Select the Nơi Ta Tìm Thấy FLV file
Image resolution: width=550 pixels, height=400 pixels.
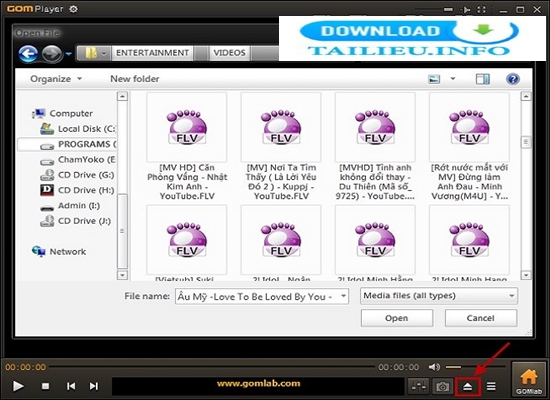tap(281, 147)
